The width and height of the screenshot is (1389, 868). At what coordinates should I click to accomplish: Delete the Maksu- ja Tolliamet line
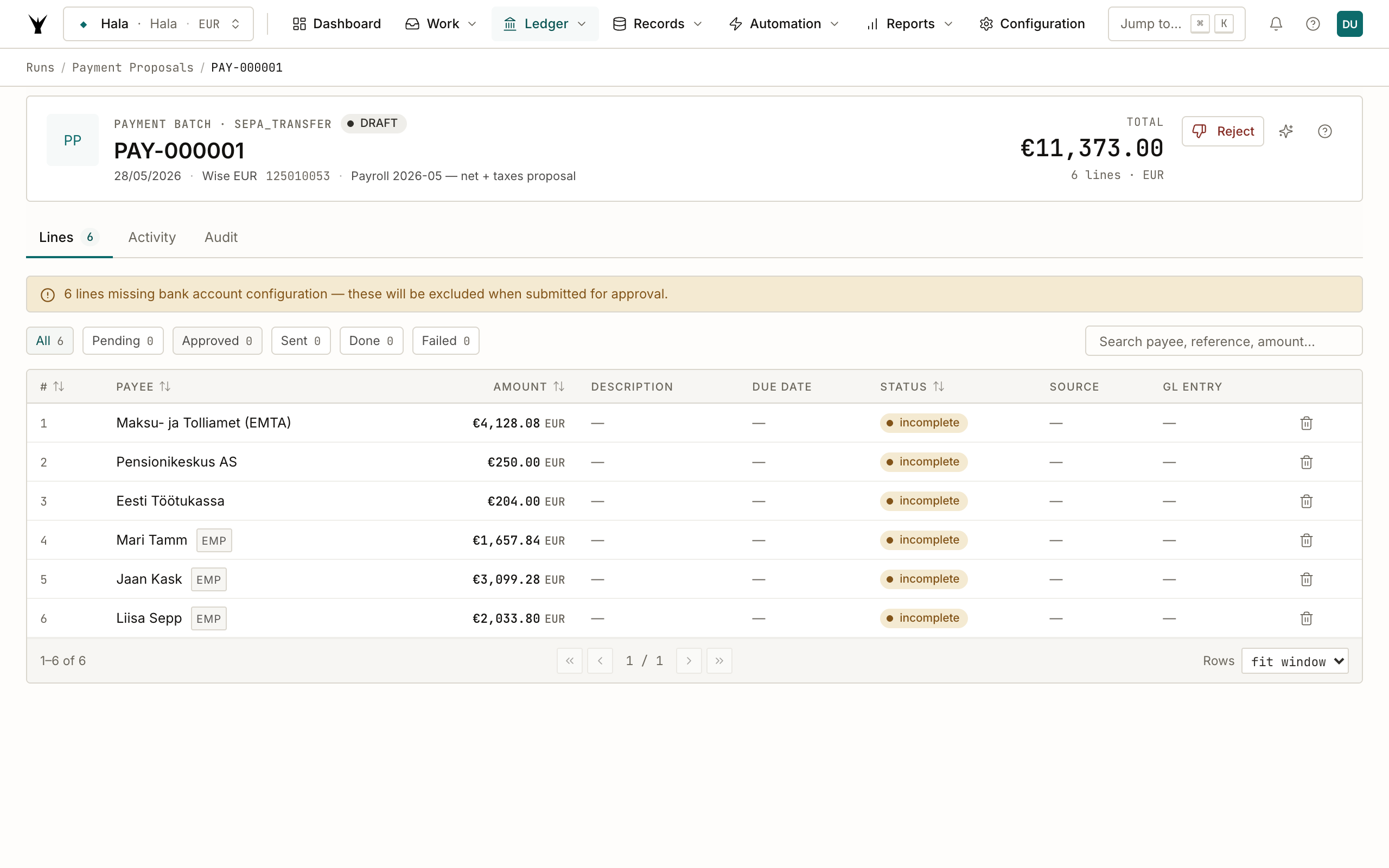pos(1307,423)
